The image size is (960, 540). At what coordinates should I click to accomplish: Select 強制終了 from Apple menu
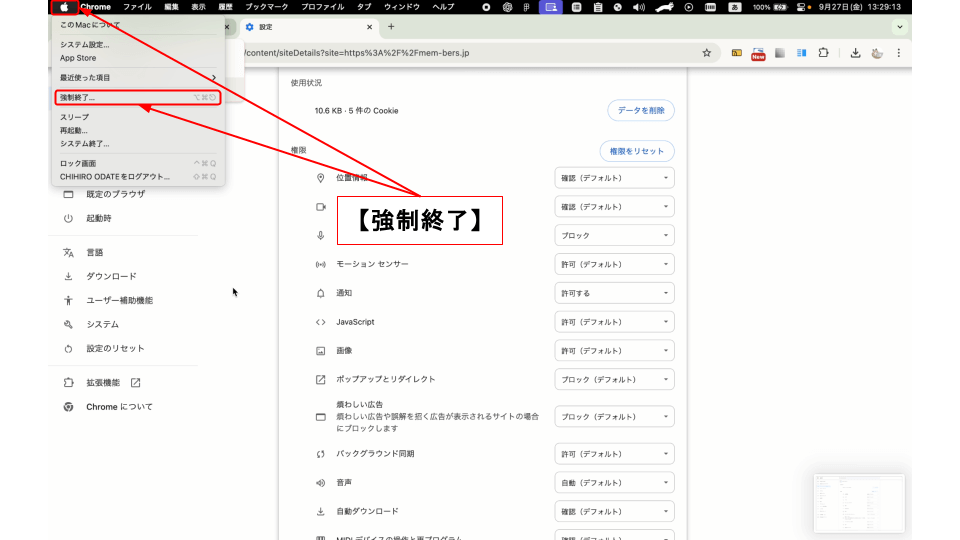click(x=78, y=98)
